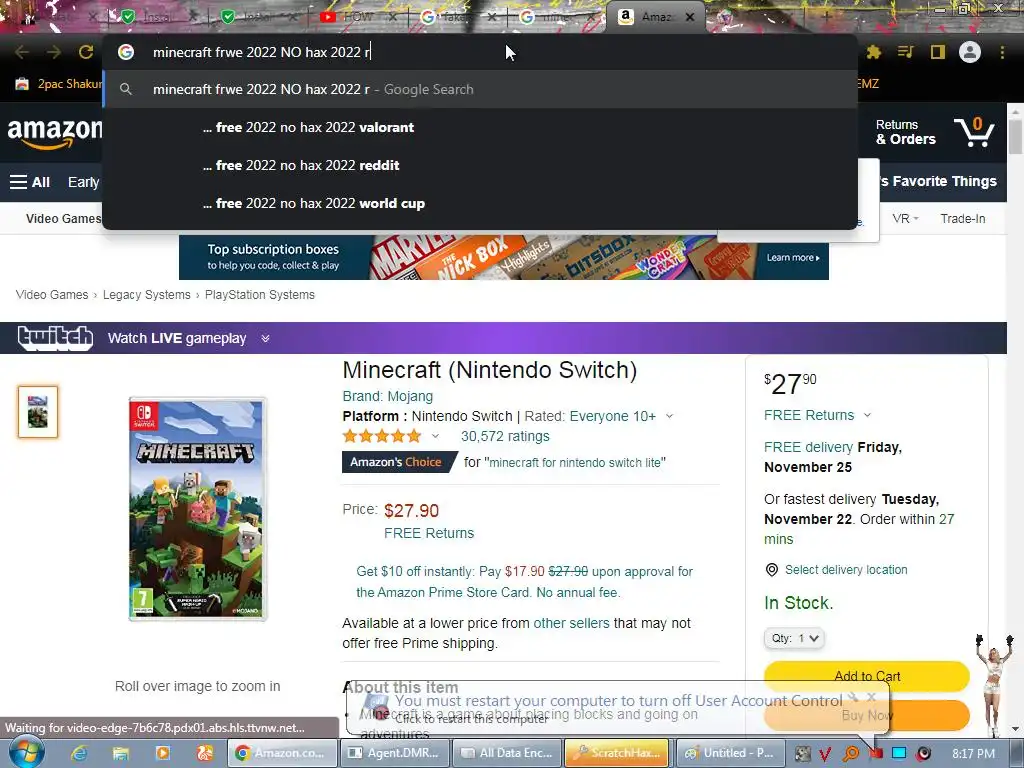Close the active Amazon tab
Screen dimensions: 1024x768
(690, 17)
